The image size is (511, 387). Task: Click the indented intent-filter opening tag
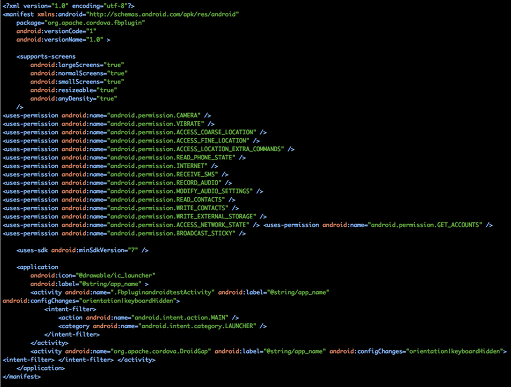pos(70,309)
